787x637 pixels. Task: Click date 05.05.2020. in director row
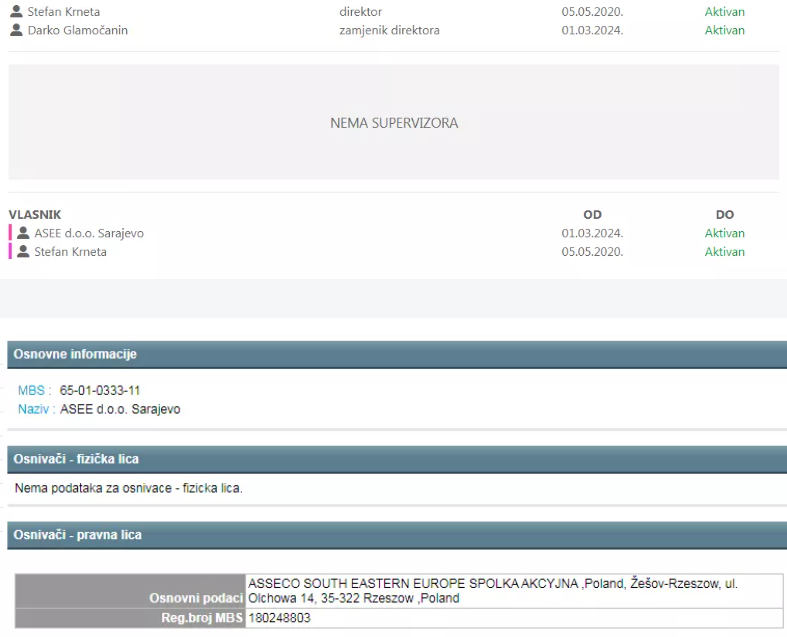[x=592, y=12]
